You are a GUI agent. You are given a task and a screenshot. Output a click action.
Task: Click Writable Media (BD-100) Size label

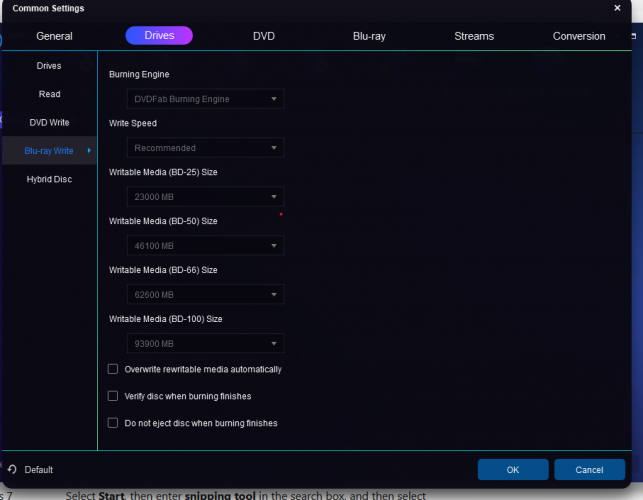(166, 319)
